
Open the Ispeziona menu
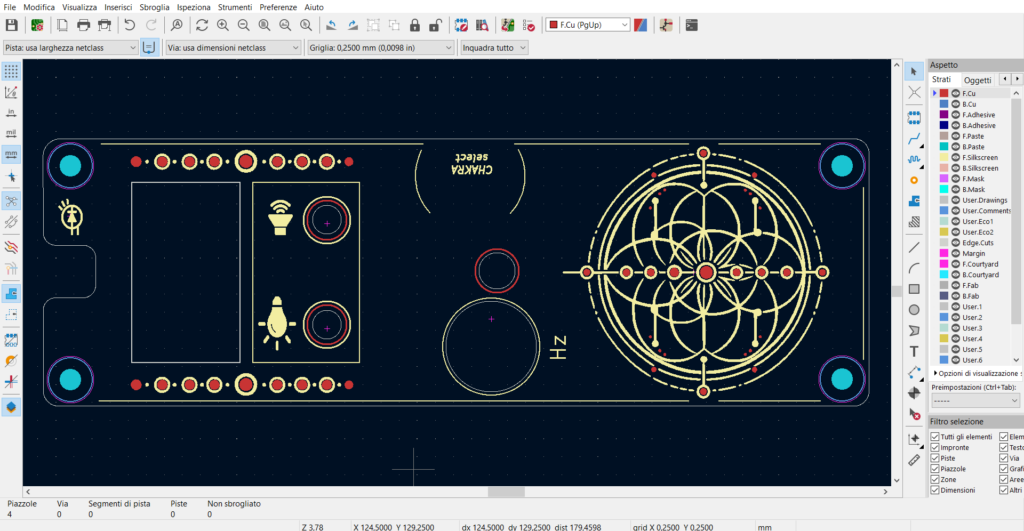coord(193,7)
